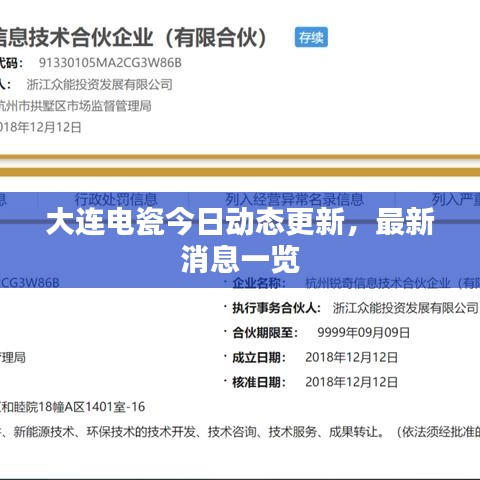
Task: Select the partially visible 列入严重 tab on right
Action: 456,199
